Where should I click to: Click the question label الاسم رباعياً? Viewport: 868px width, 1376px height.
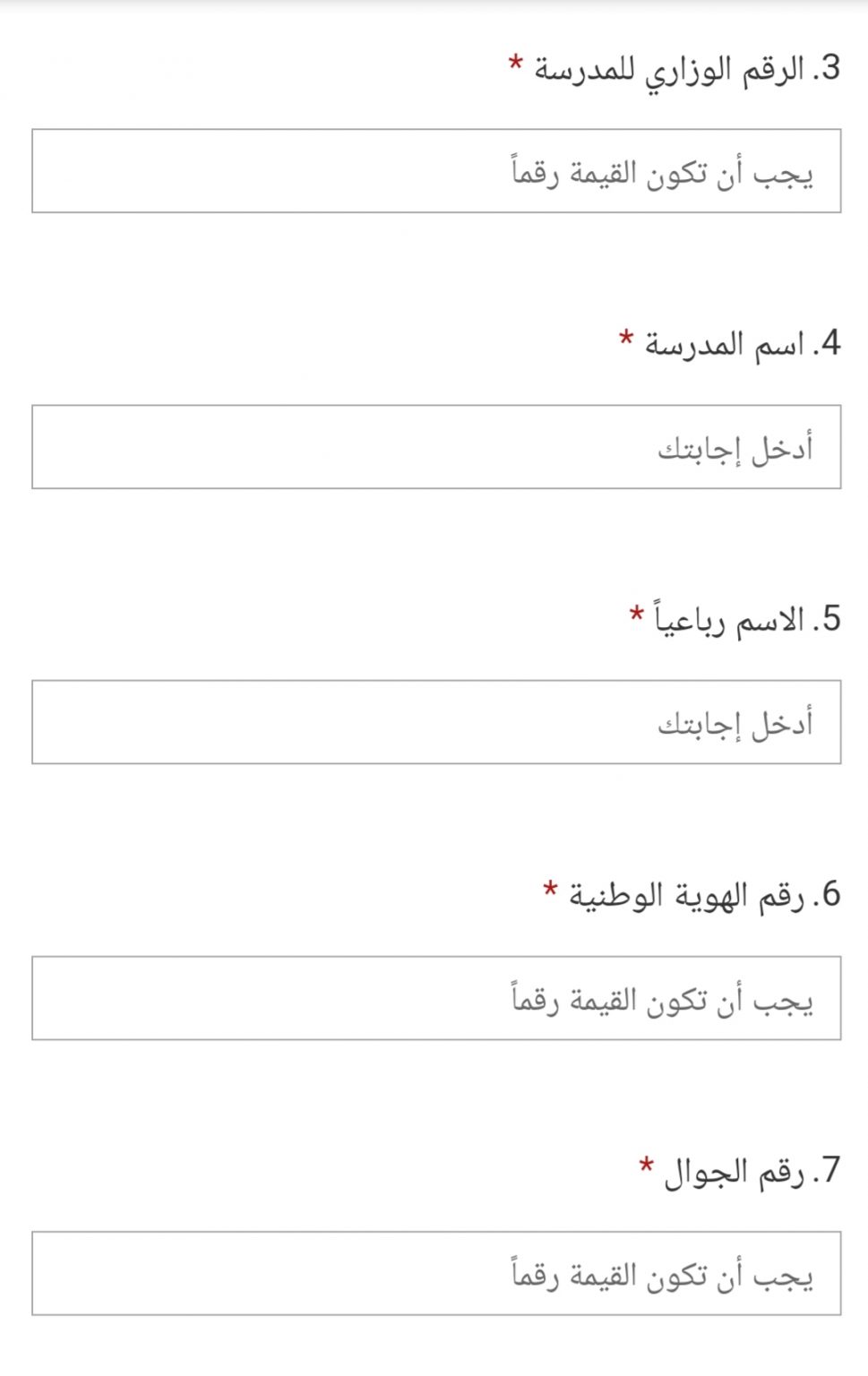(x=729, y=619)
